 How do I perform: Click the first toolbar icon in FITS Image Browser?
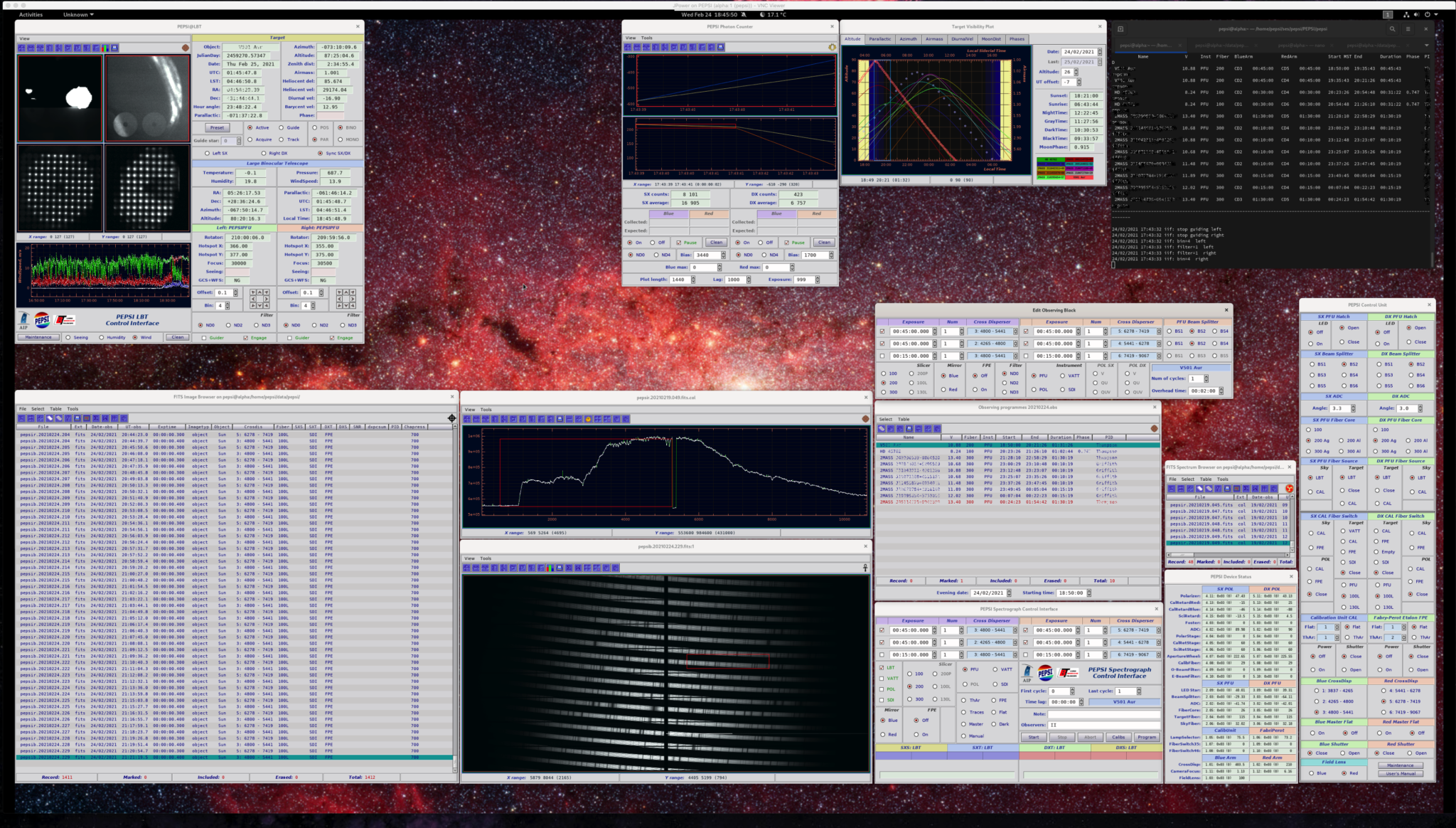[x=22, y=418]
